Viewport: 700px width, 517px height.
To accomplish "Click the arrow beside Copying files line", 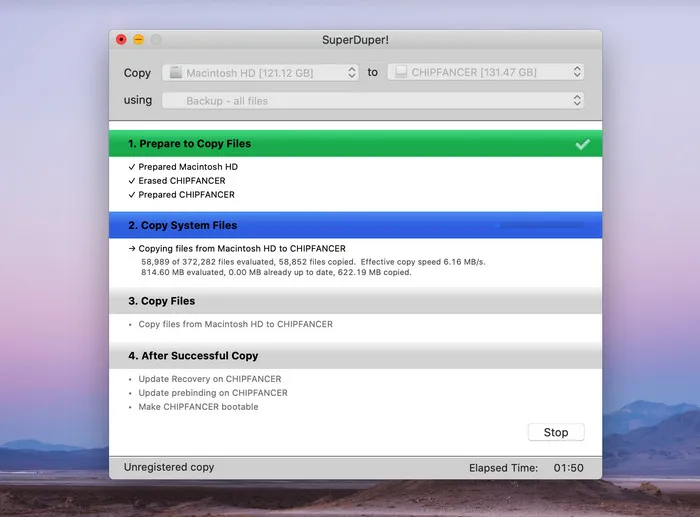I will [132, 249].
